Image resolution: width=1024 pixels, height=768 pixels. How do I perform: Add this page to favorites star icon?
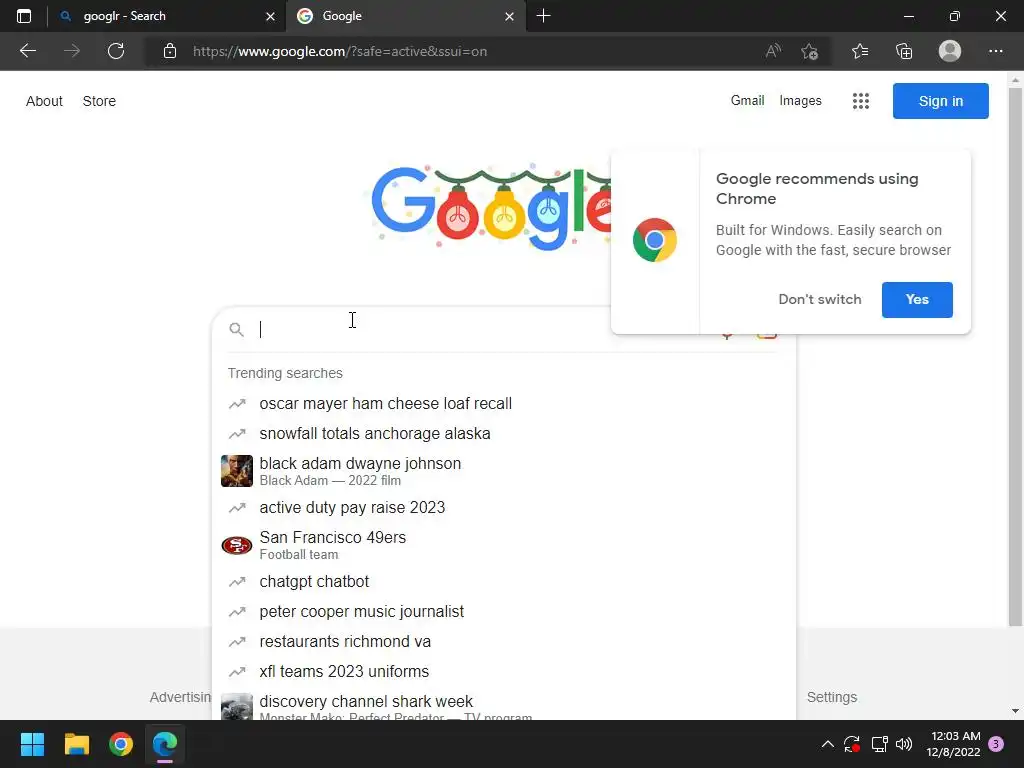tap(810, 51)
